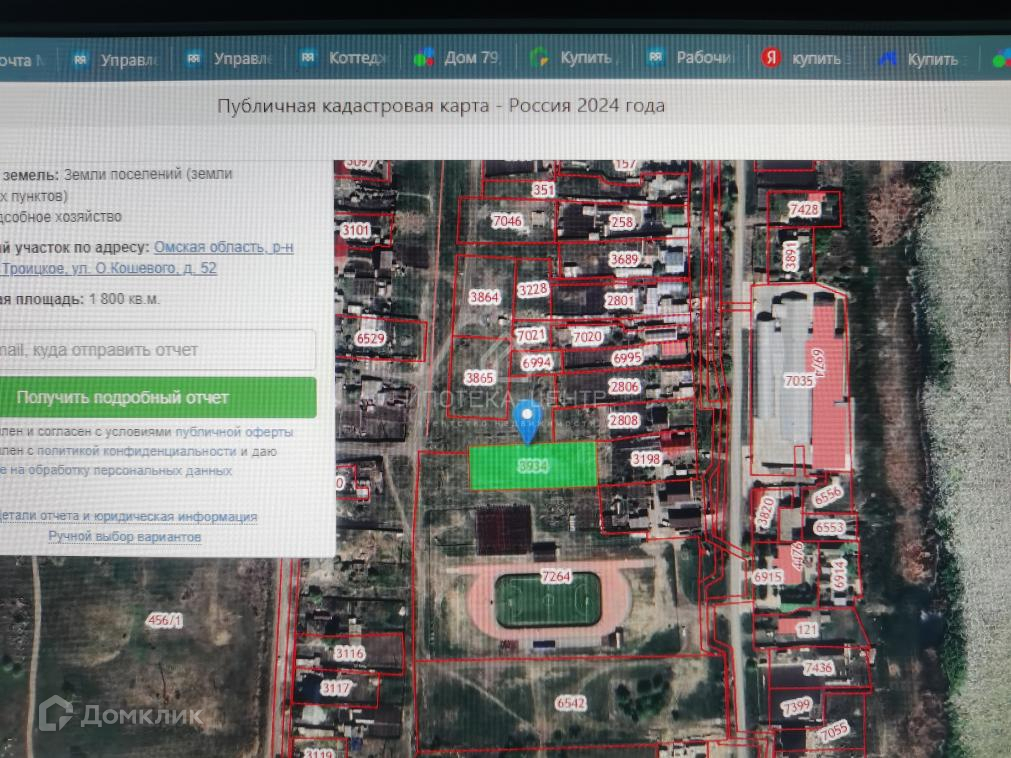Click parcel label 2806
Screen dimensions: 1011x758
[x=624, y=387]
